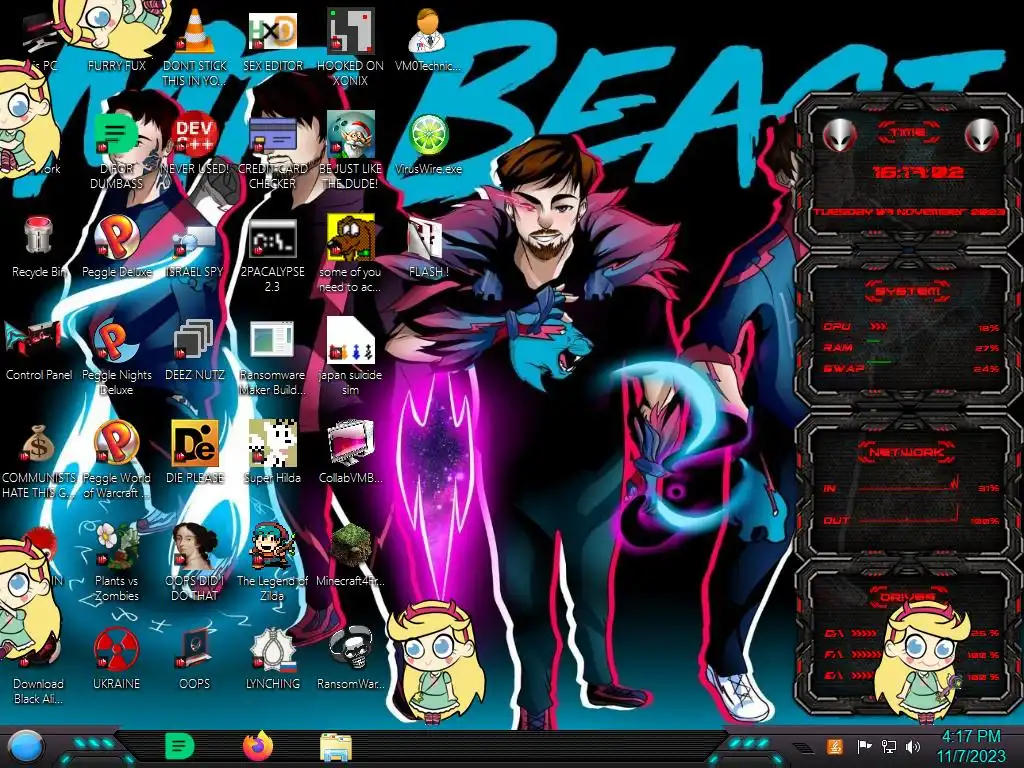
Task: Open Ransomware Maker Build... shortcut
Action: coord(273,340)
